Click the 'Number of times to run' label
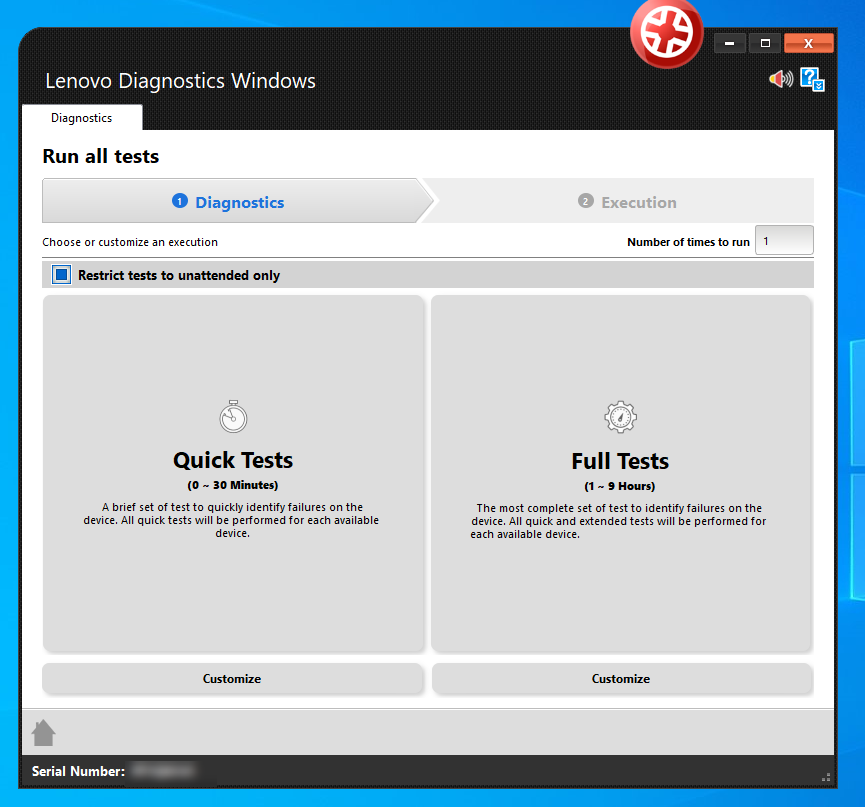 point(688,242)
